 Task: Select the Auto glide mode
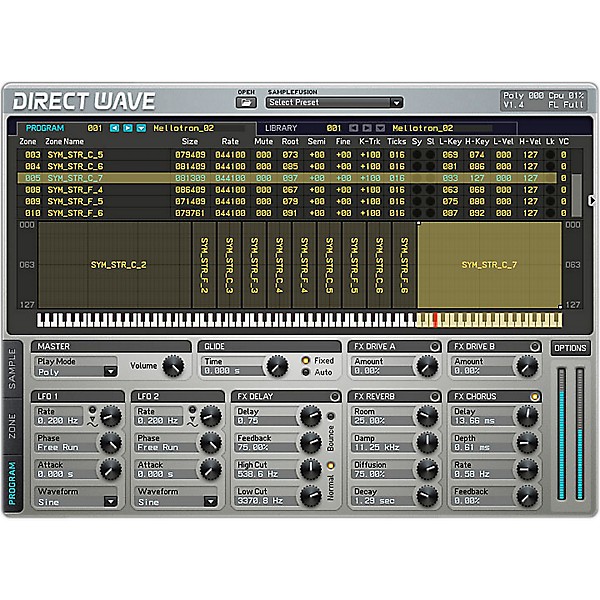tap(305, 372)
